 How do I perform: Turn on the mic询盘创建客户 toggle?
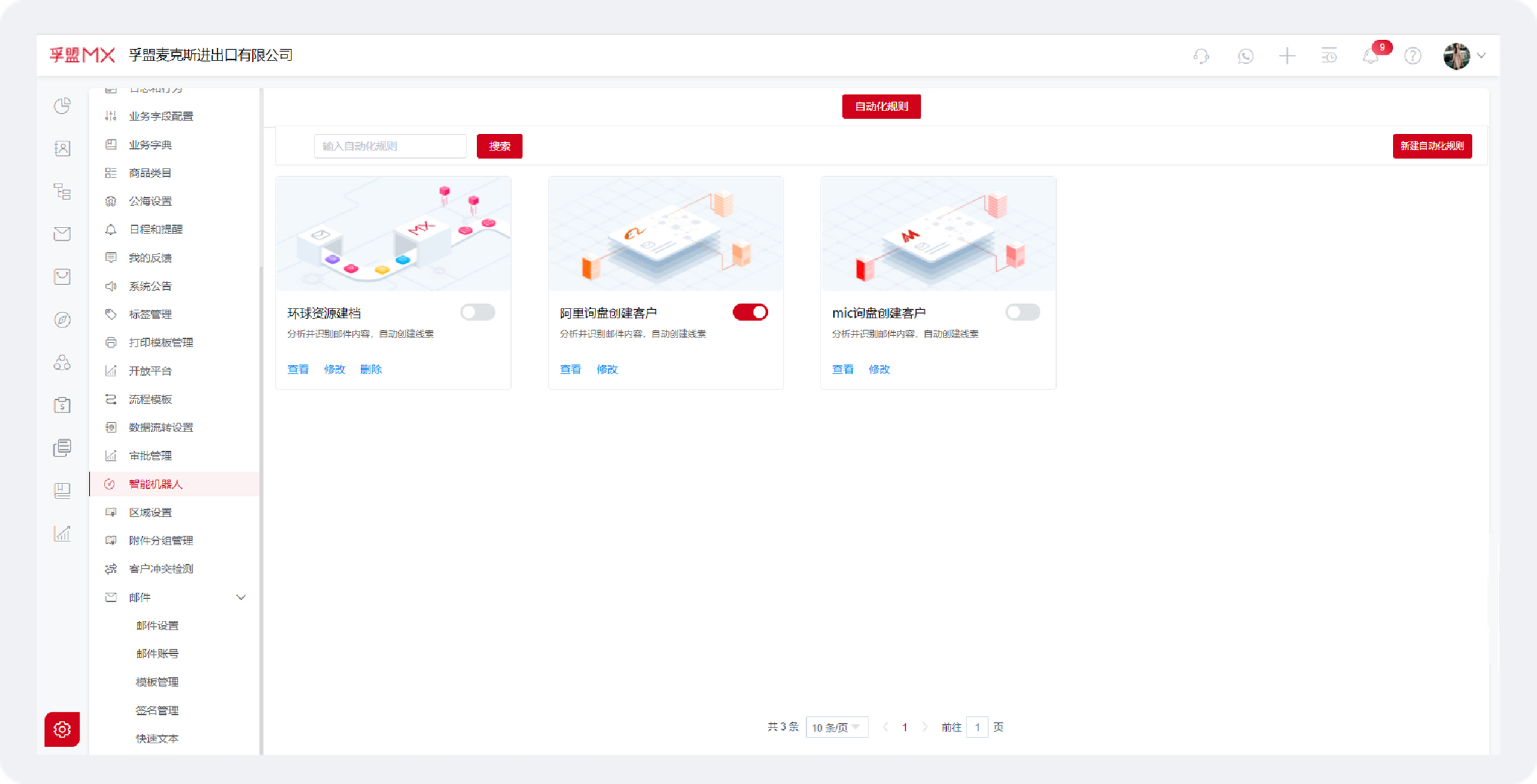click(1022, 312)
